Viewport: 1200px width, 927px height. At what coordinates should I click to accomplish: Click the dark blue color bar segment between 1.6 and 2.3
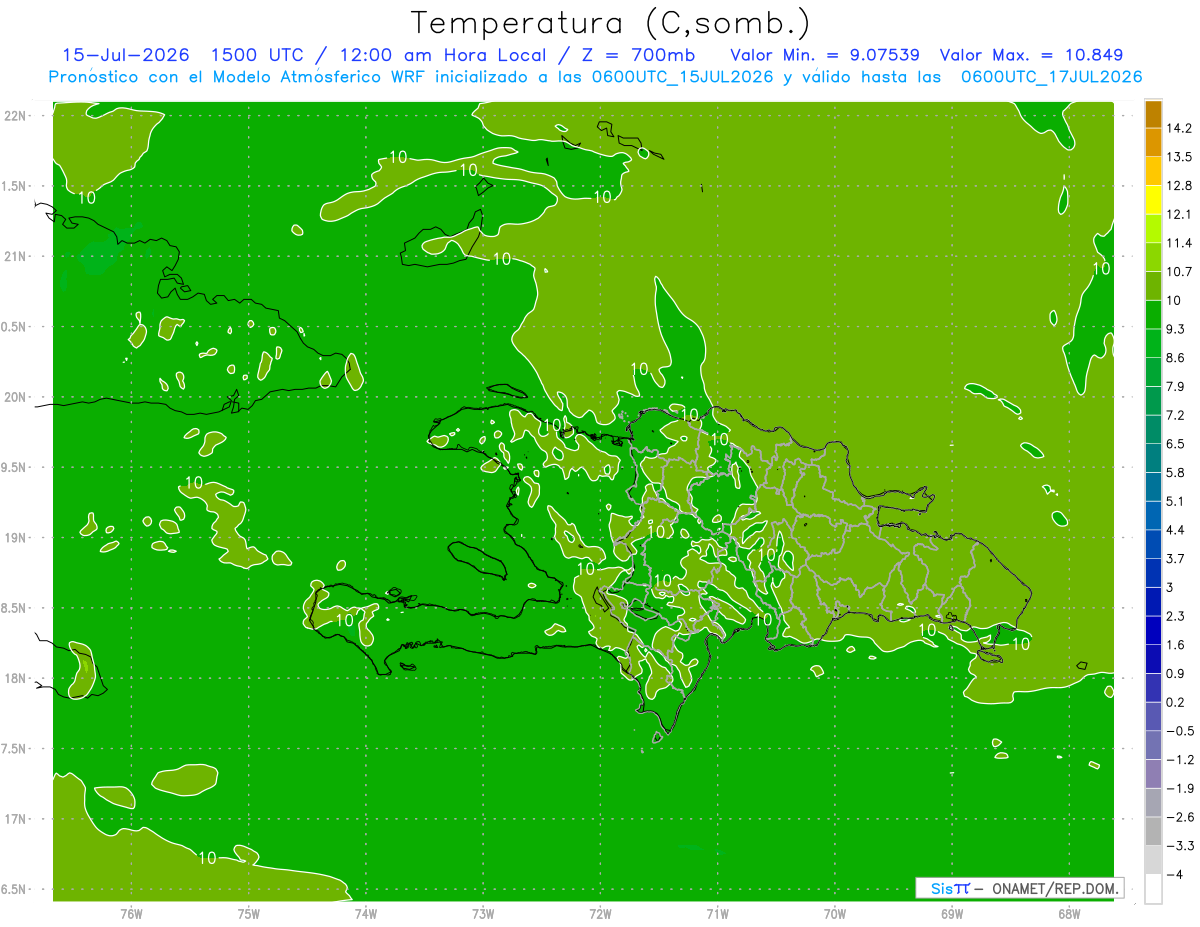click(1153, 631)
